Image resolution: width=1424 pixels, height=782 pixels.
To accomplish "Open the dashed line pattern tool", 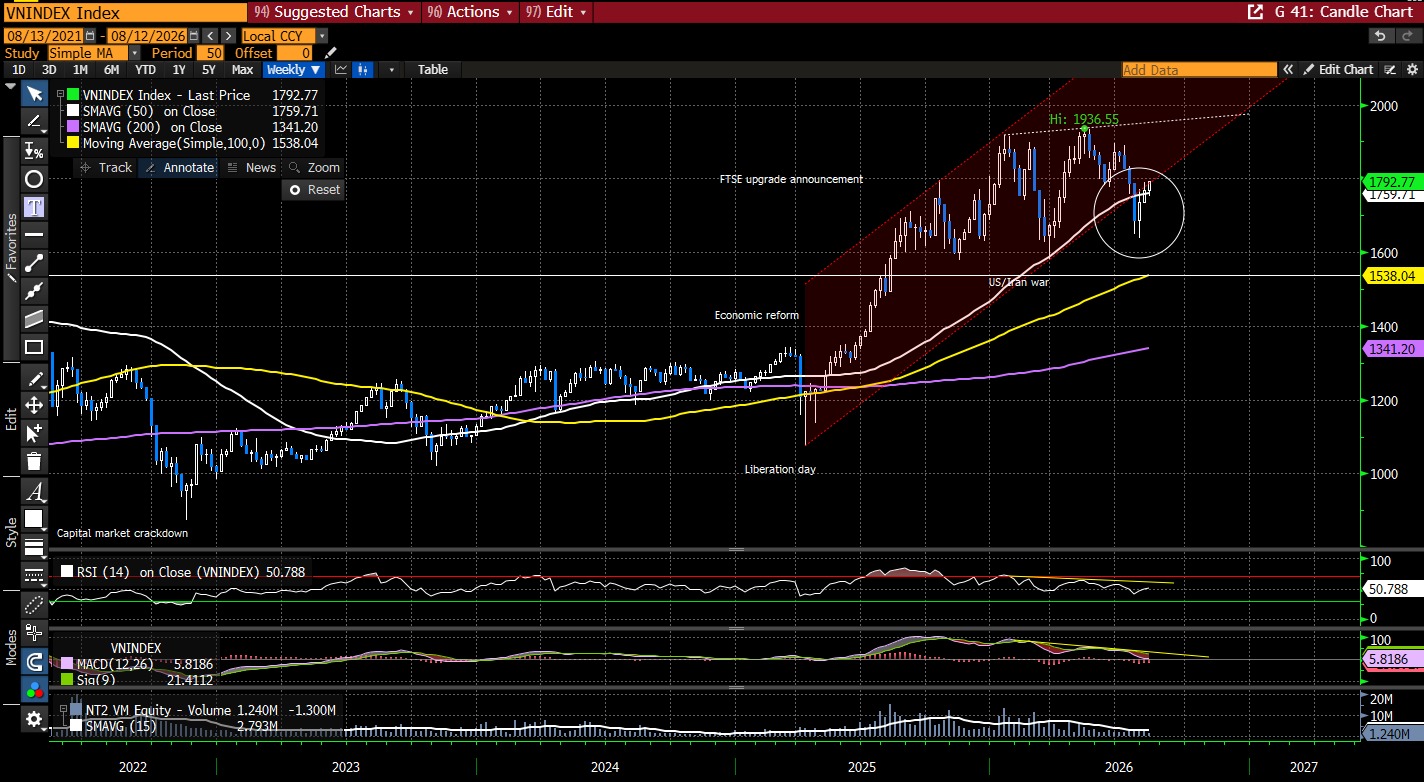I will coord(34,575).
